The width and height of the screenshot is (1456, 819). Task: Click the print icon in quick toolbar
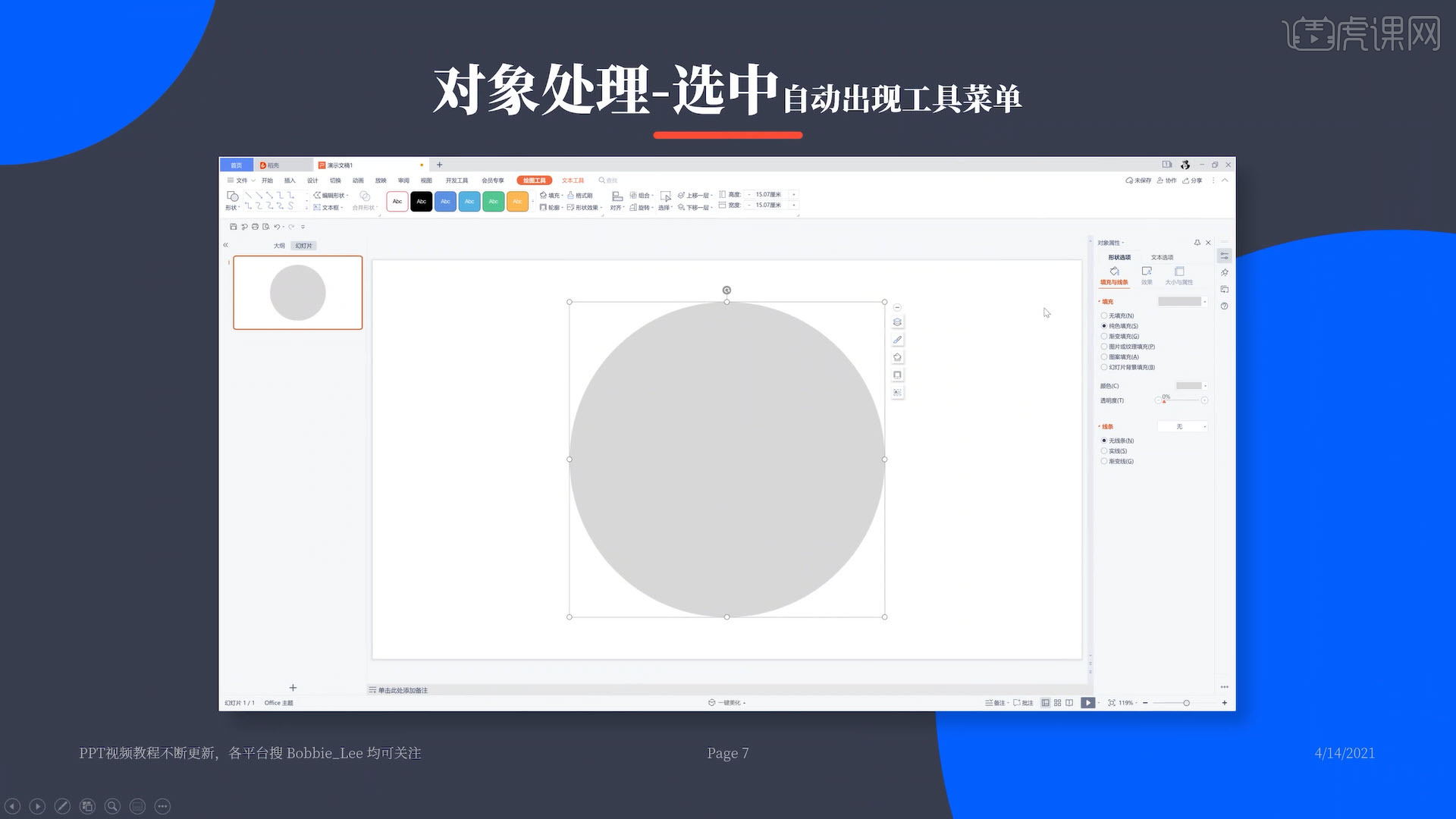255,227
